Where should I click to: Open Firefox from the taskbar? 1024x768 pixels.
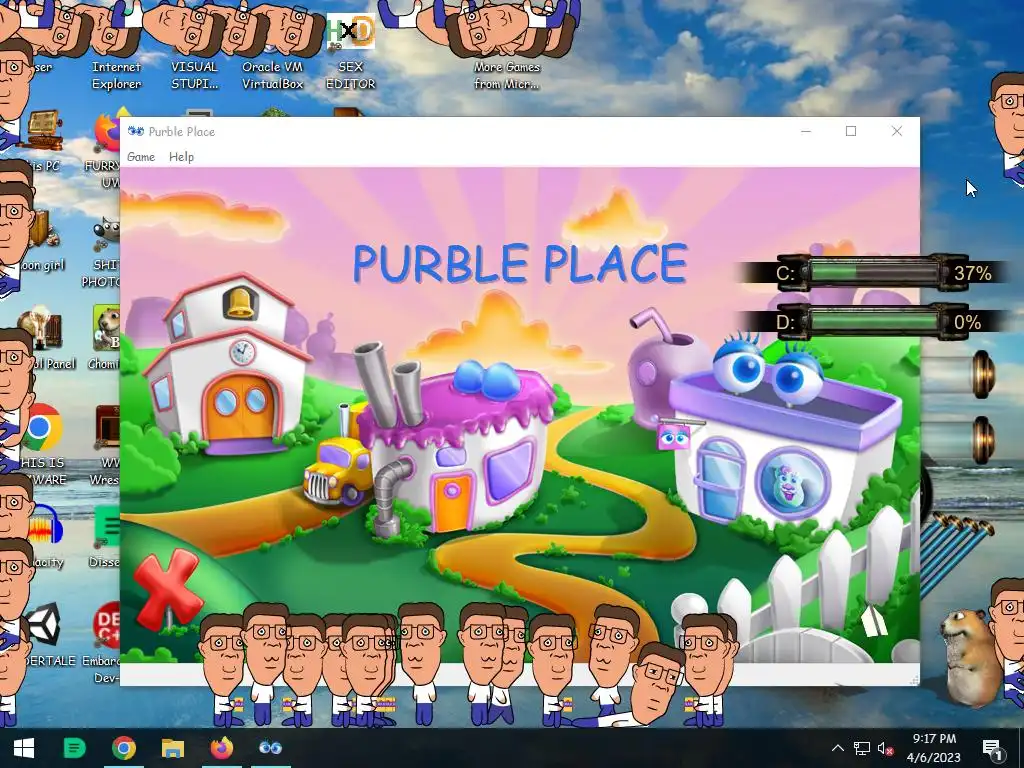[x=222, y=748]
